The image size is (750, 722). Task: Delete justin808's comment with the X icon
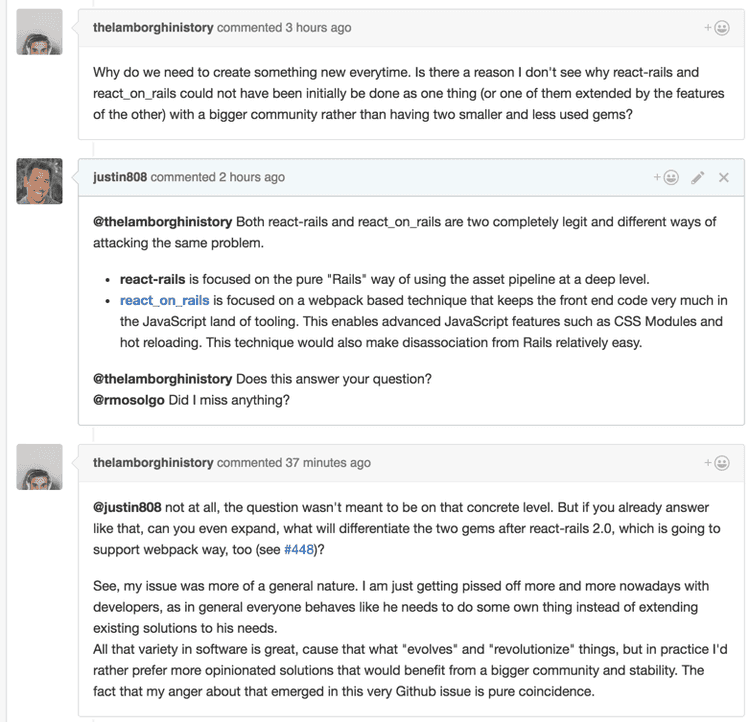click(x=724, y=177)
